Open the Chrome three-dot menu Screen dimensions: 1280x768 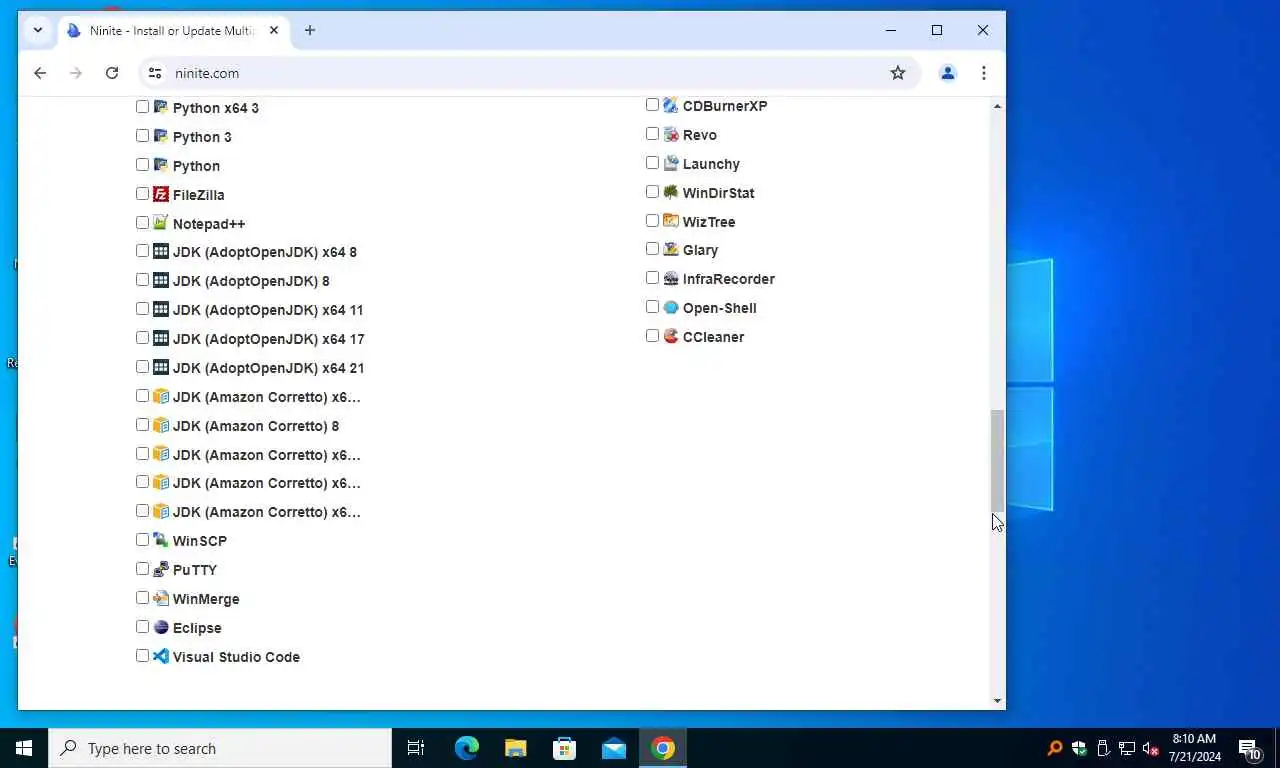point(984,73)
